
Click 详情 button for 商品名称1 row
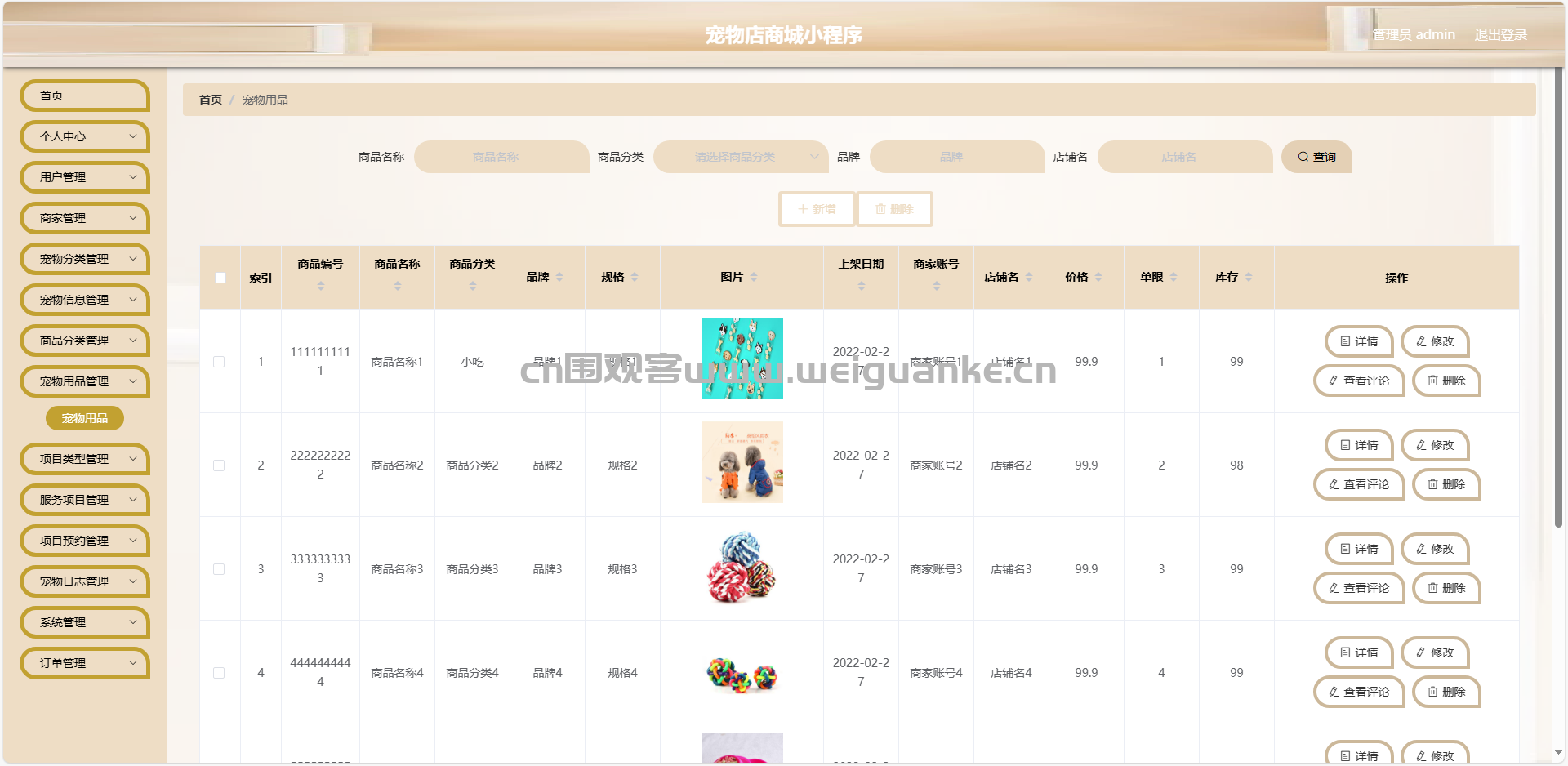(1359, 341)
